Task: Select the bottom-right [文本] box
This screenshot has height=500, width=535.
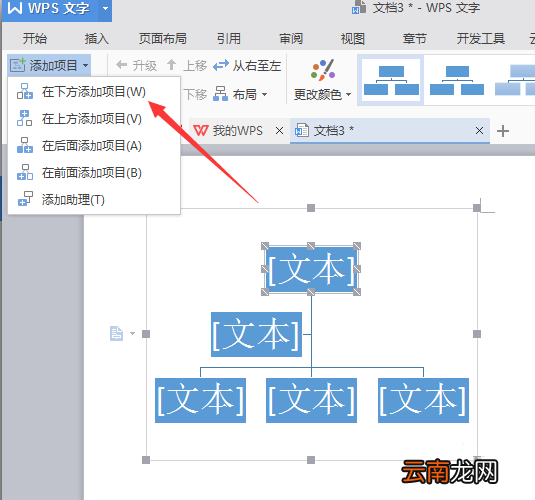Action: [423, 400]
